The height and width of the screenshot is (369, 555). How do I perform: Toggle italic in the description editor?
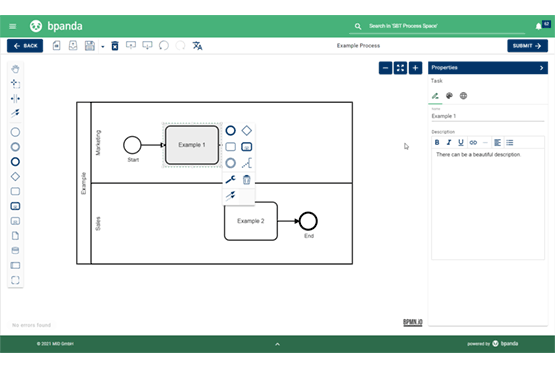[x=449, y=143]
